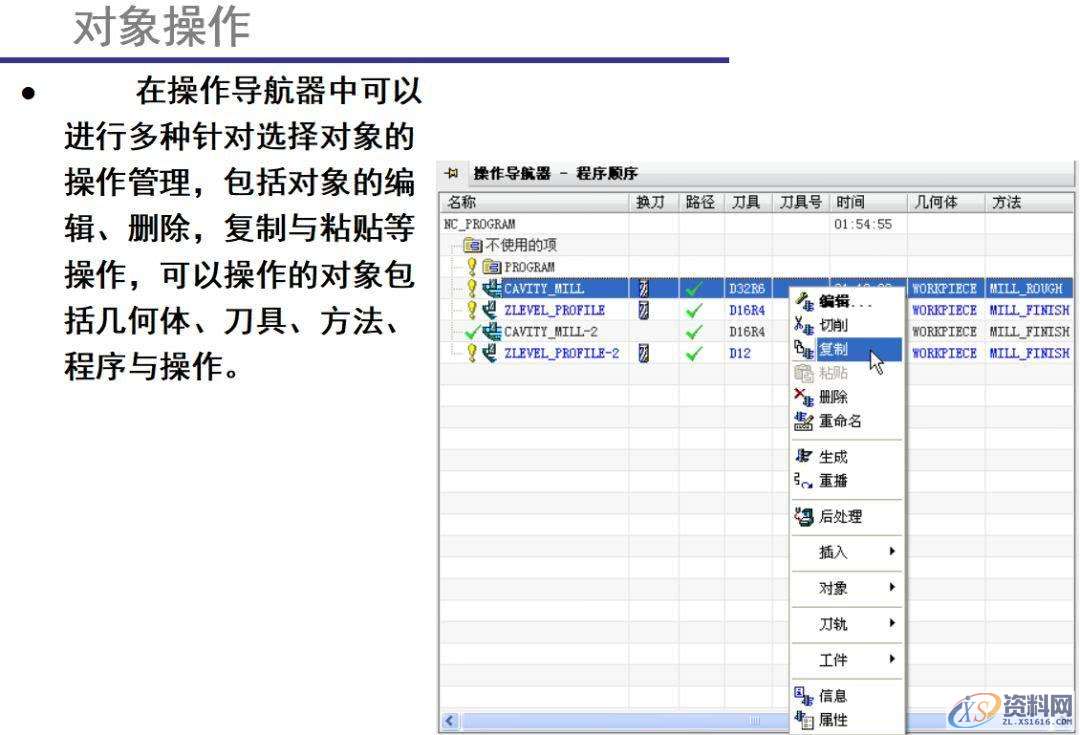1080x735 pixels.
Task: Open the 对象 (Object) submenu arrow
Action: (892, 588)
